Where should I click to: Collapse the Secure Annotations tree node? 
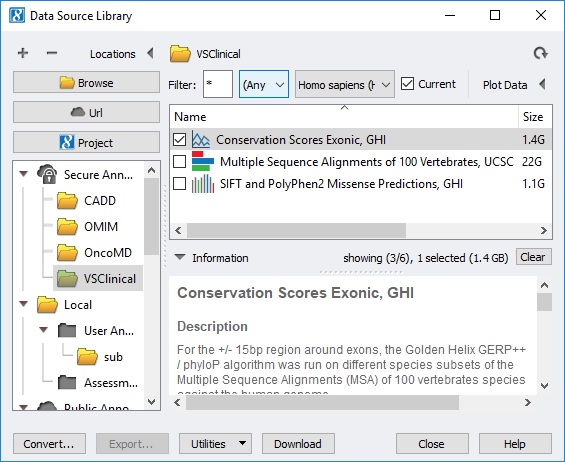(24, 174)
